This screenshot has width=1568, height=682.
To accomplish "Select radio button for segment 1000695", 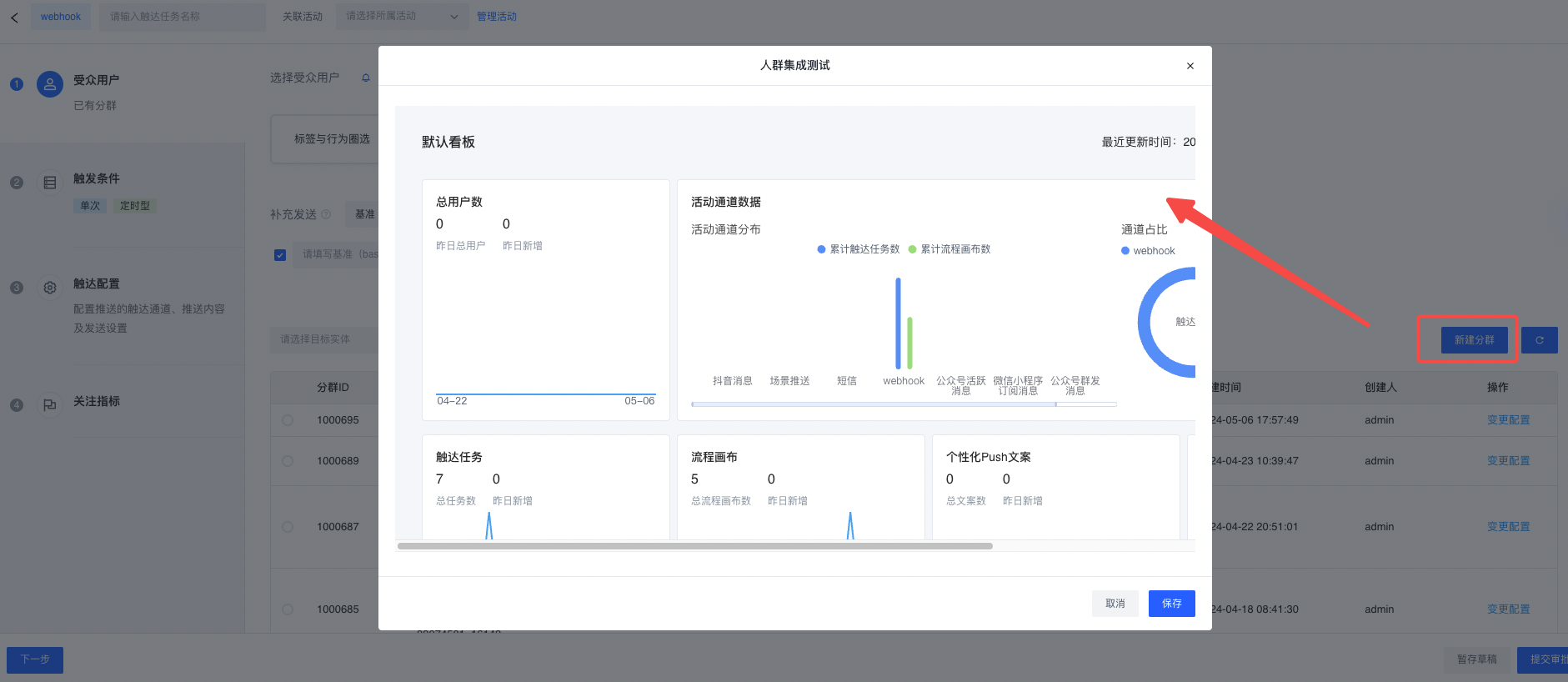I will click(x=288, y=420).
